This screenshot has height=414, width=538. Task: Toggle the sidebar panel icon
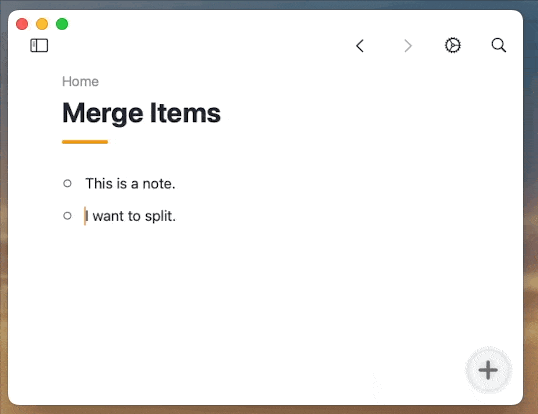coord(39,45)
